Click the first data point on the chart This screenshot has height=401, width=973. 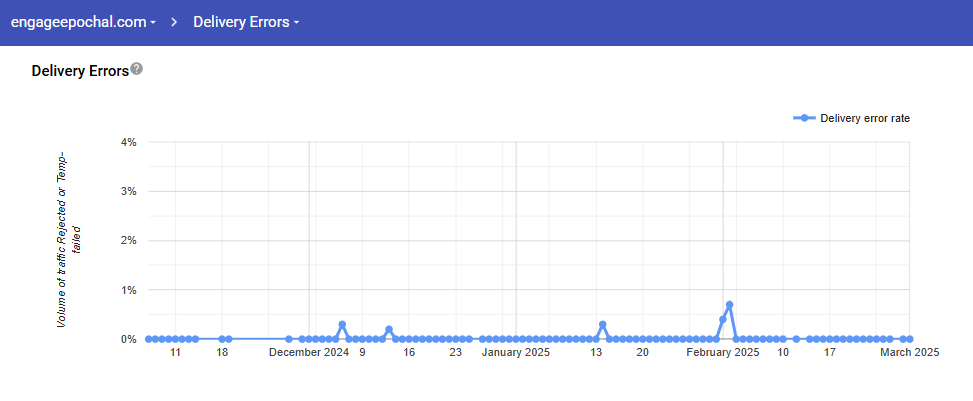click(x=148, y=339)
